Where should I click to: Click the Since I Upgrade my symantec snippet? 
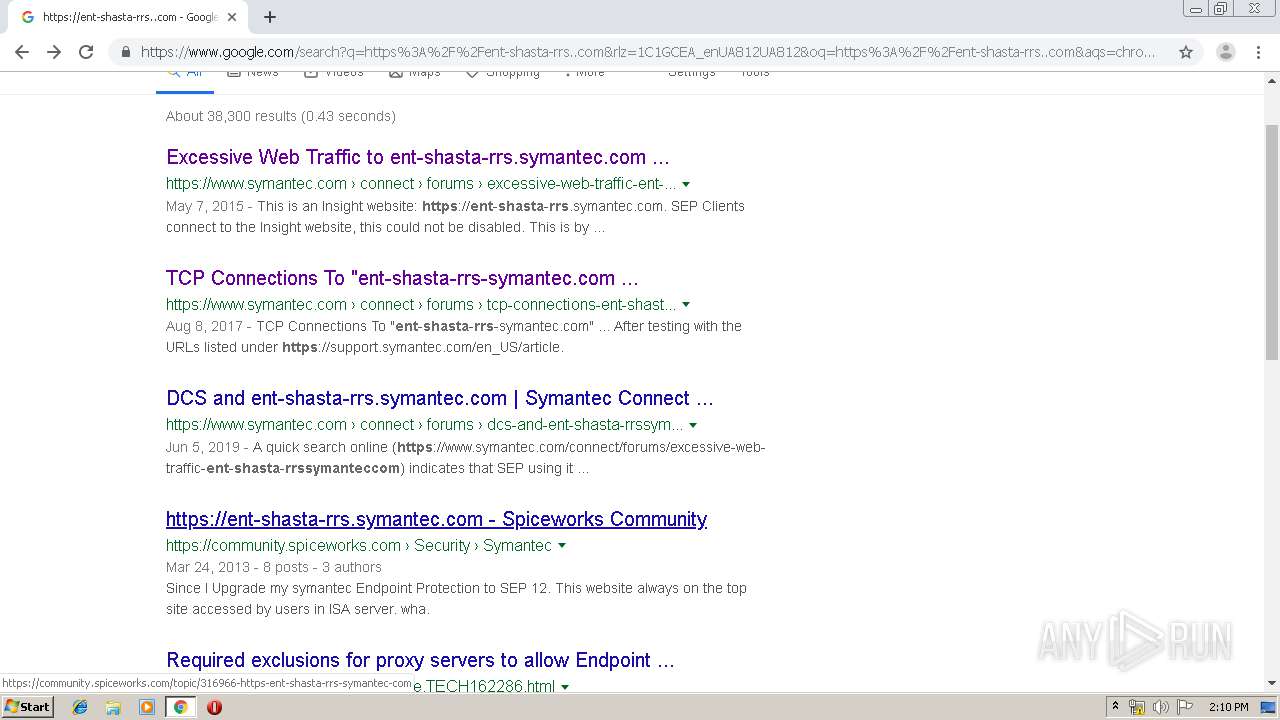(456, 598)
